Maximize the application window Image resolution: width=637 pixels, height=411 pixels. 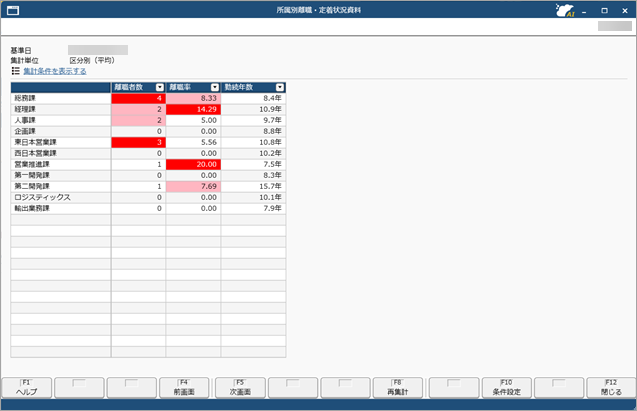(604, 11)
